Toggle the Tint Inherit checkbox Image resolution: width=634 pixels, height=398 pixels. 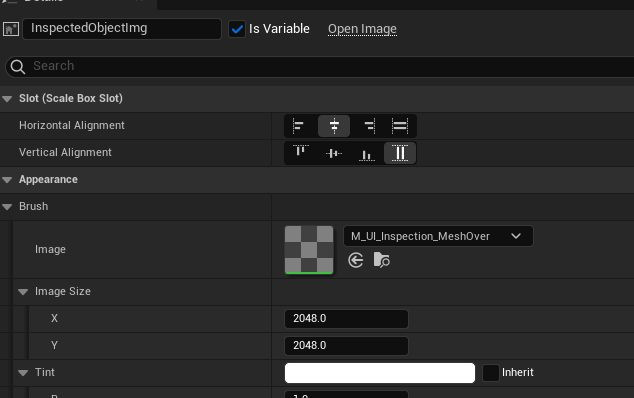click(x=491, y=373)
